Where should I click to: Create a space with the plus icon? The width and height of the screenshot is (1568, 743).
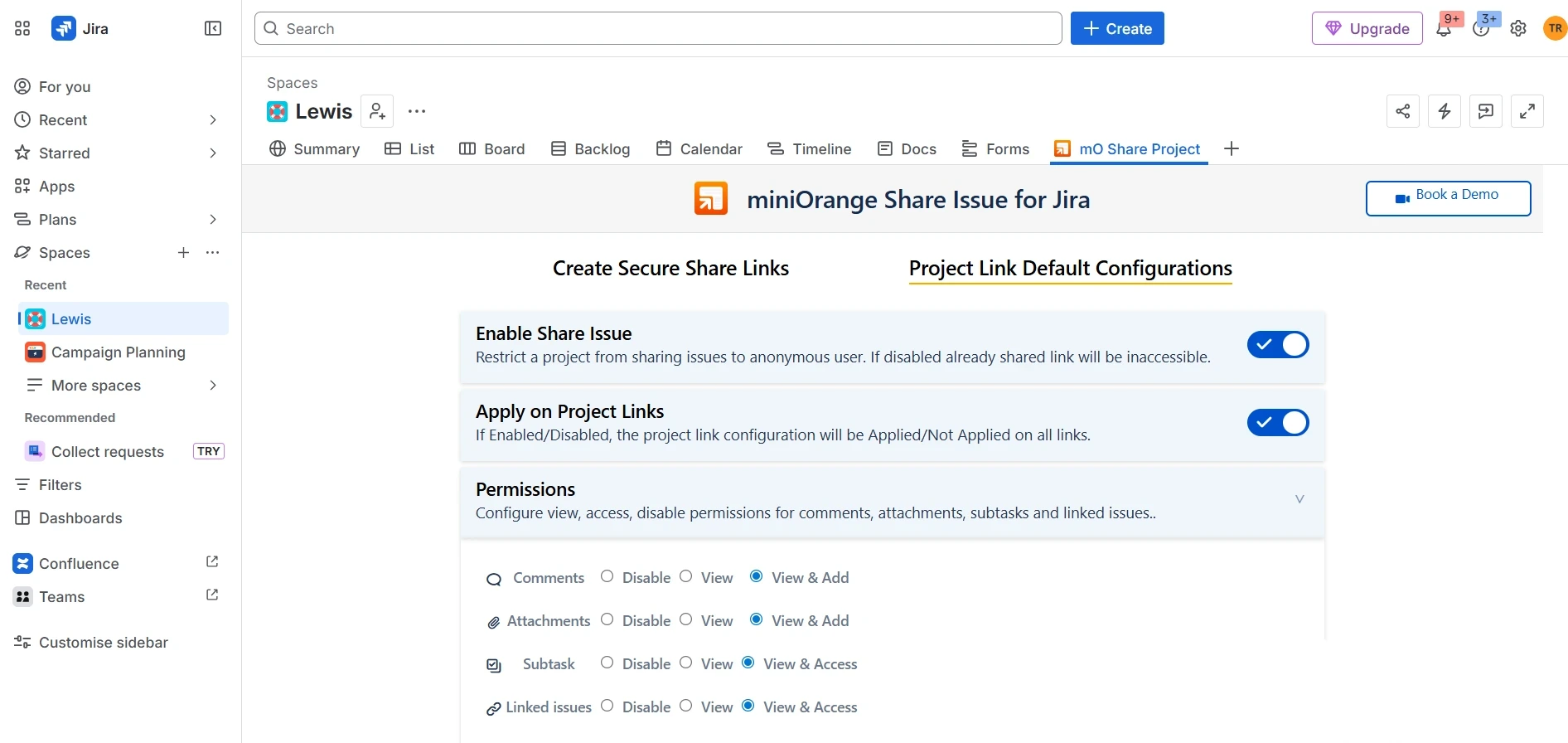pos(184,252)
